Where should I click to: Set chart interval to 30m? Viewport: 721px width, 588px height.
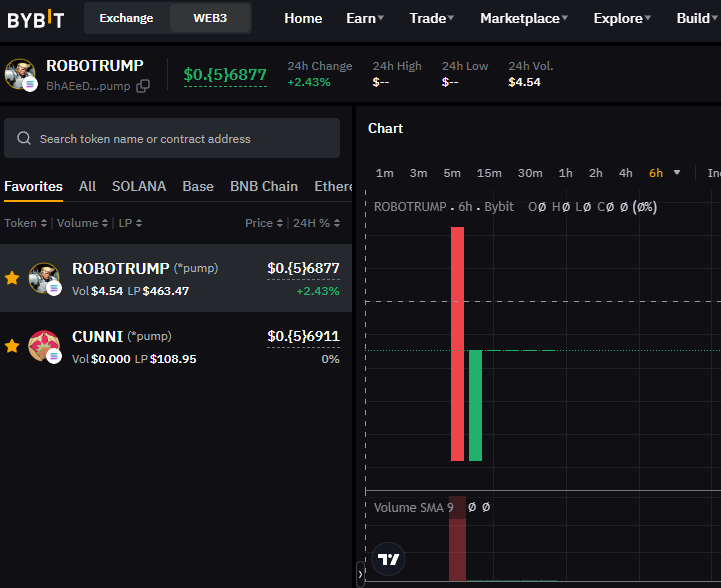530,173
